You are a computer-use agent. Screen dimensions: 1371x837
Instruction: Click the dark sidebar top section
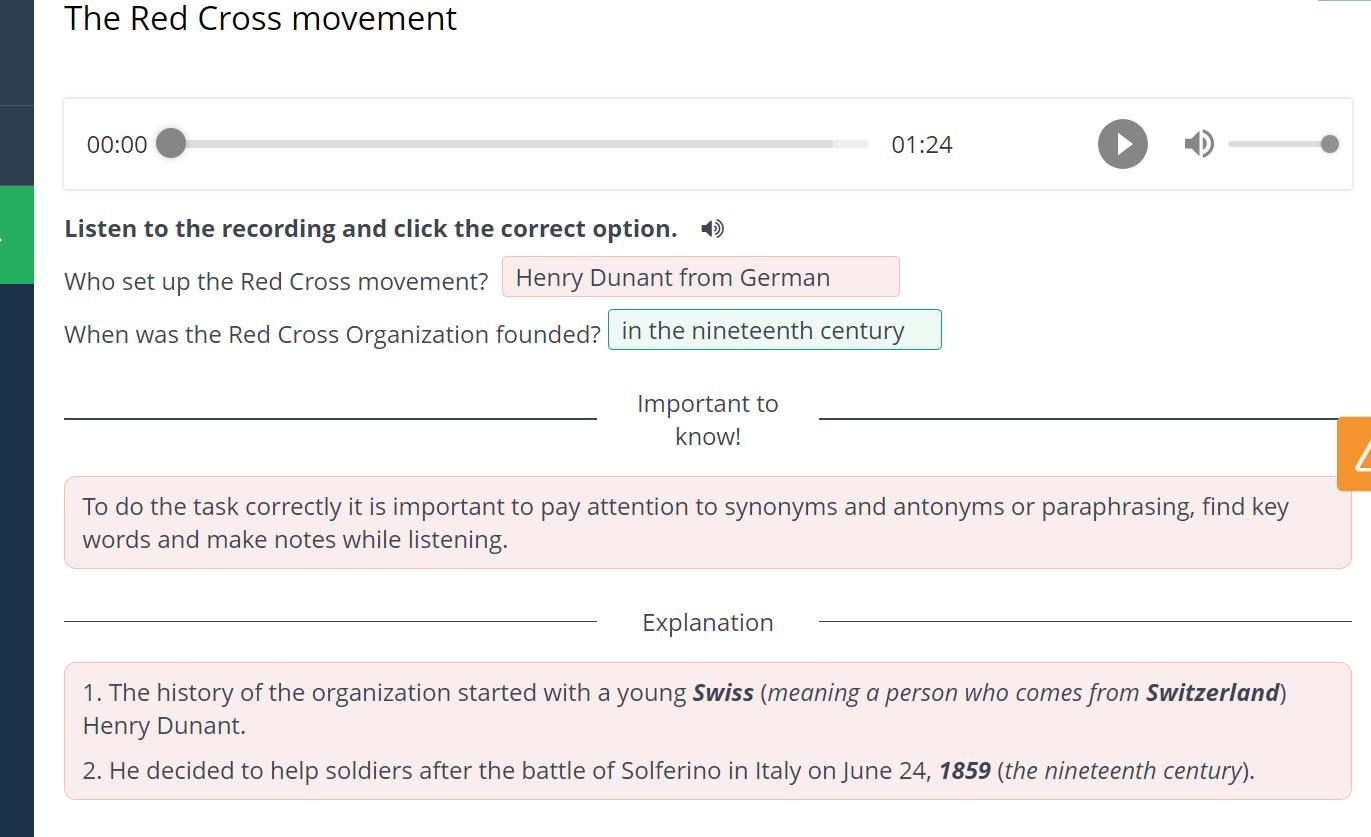pos(17,50)
